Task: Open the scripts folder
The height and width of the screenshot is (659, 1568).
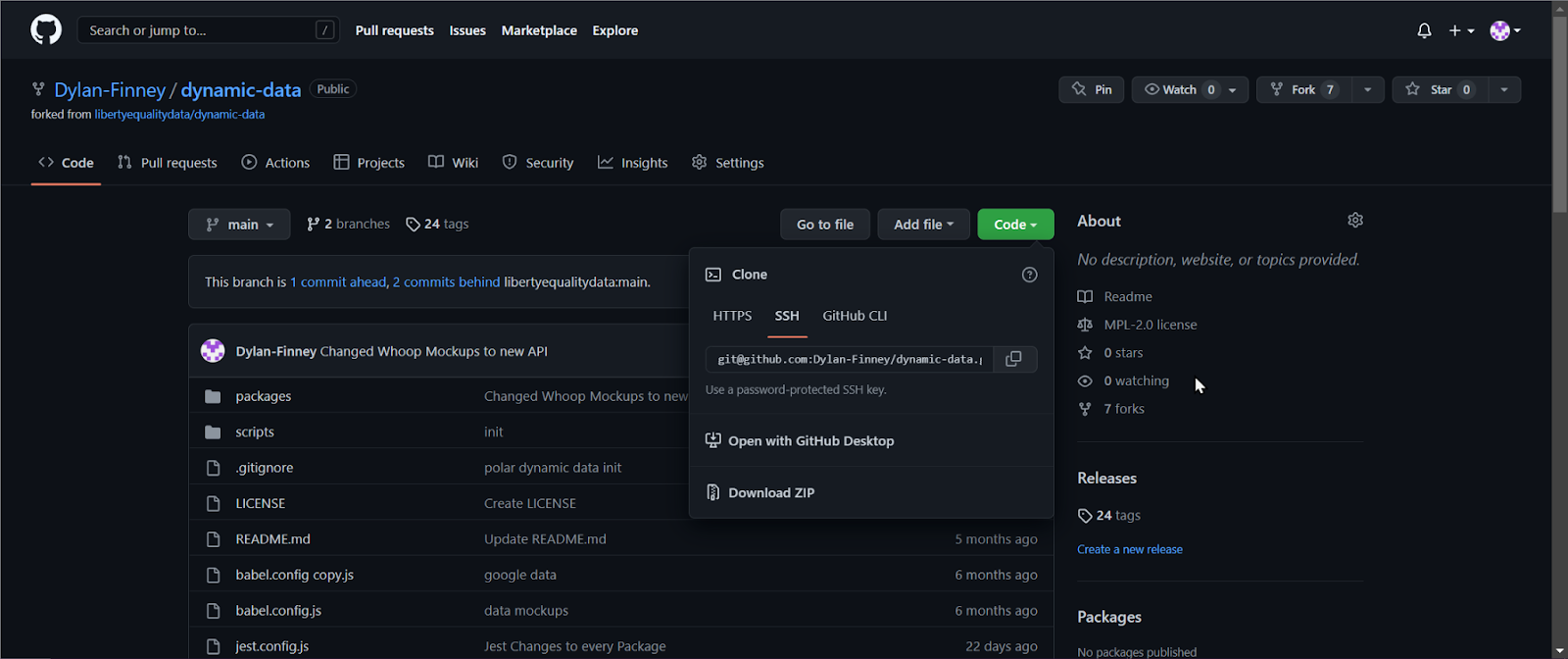Action: (255, 432)
